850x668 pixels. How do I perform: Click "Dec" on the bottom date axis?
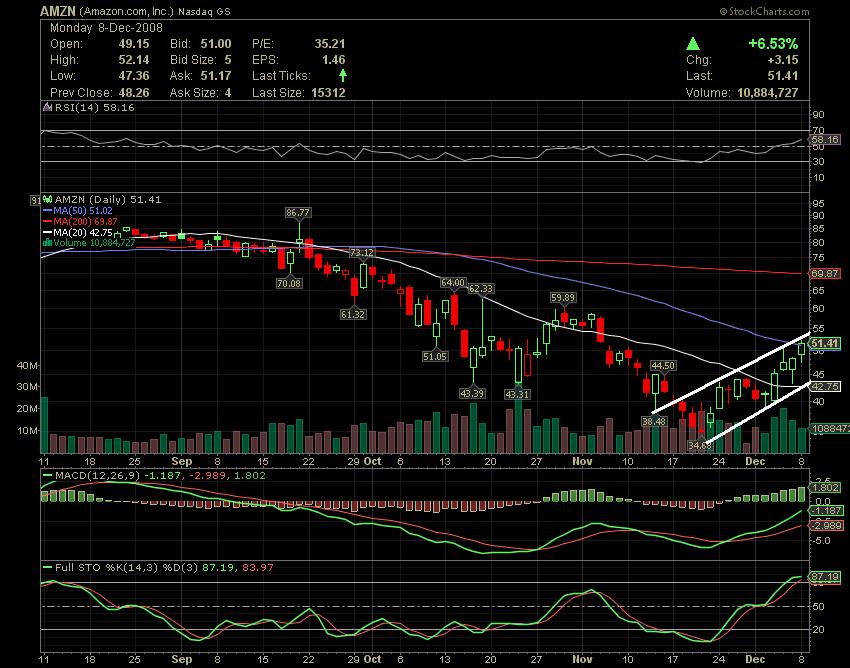[x=755, y=660]
